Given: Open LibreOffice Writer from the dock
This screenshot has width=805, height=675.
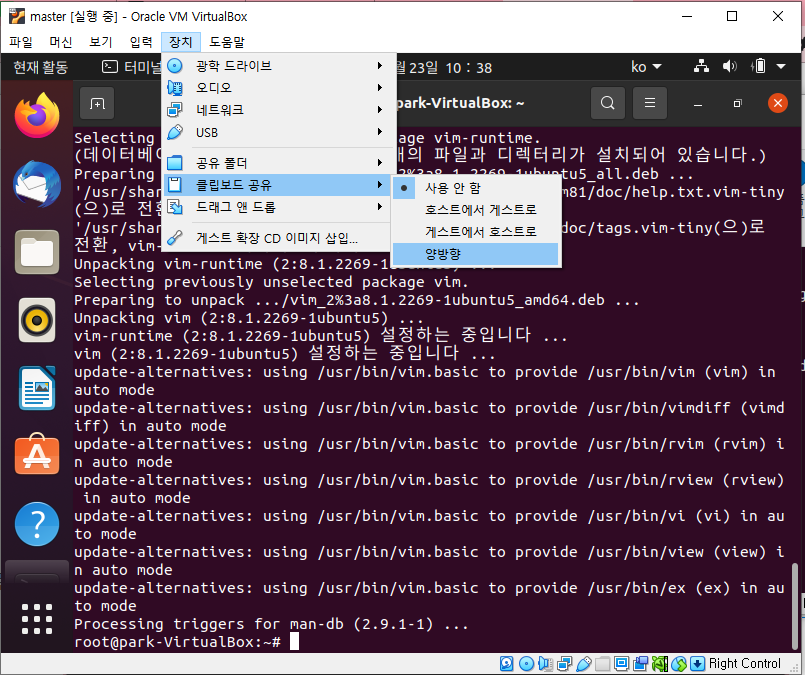Looking at the screenshot, I should coord(37,388).
